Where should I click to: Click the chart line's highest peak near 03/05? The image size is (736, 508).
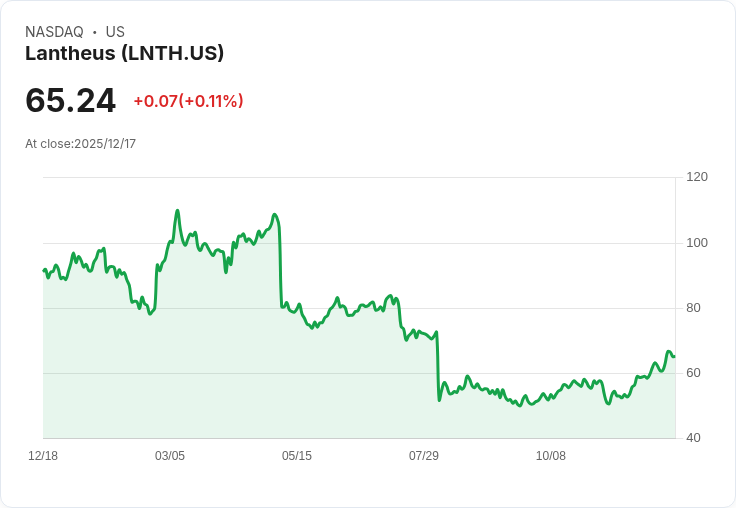pos(177,211)
